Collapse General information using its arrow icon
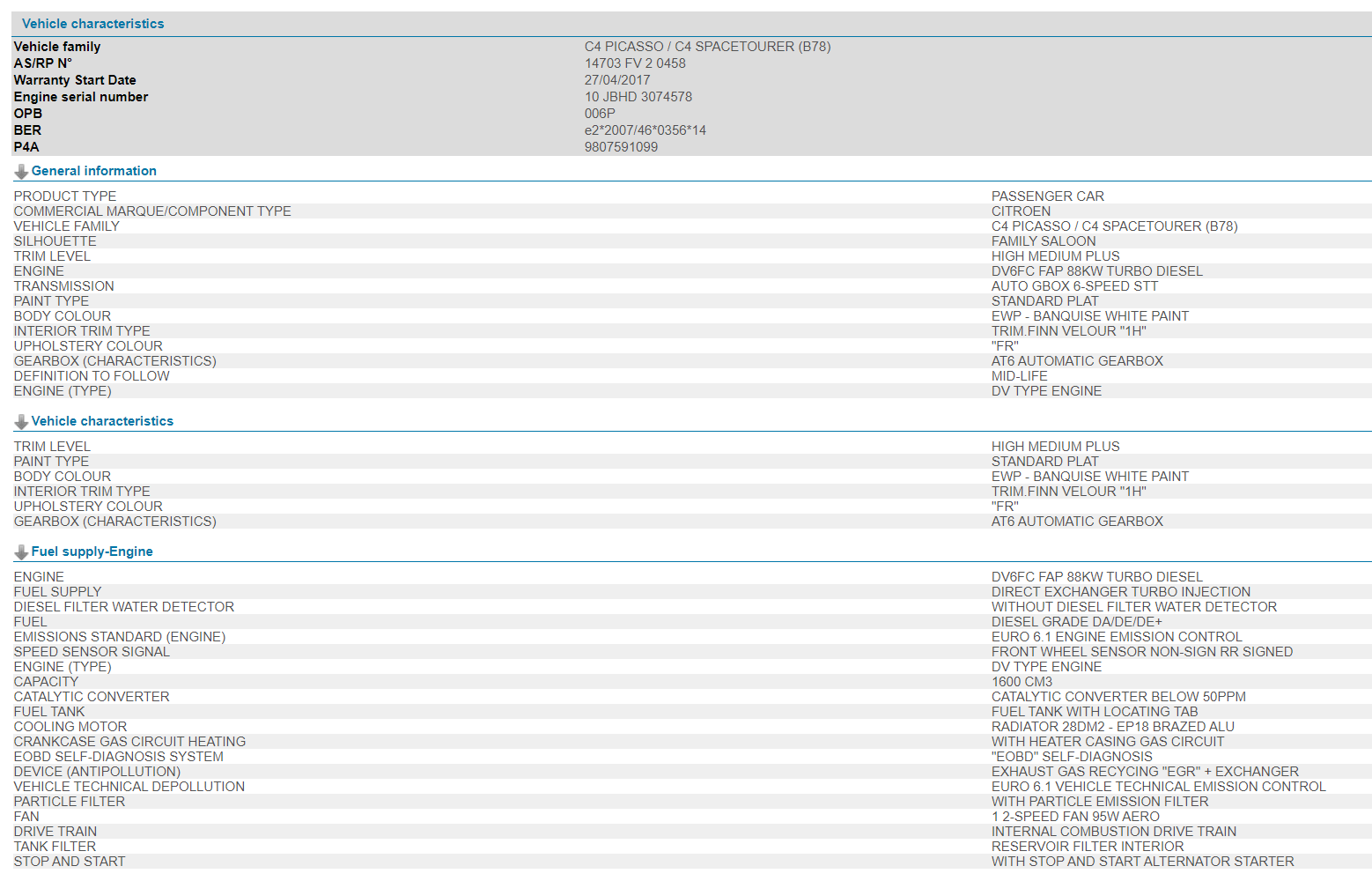 click(x=21, y=172)
